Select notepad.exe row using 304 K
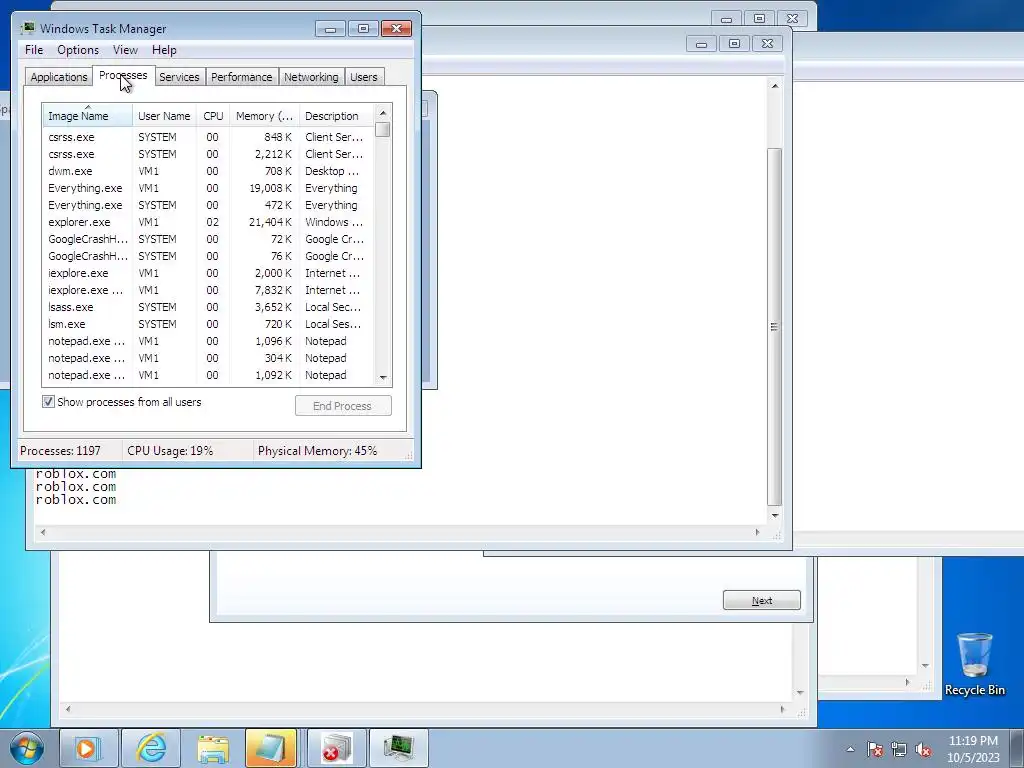 point(208,358)
